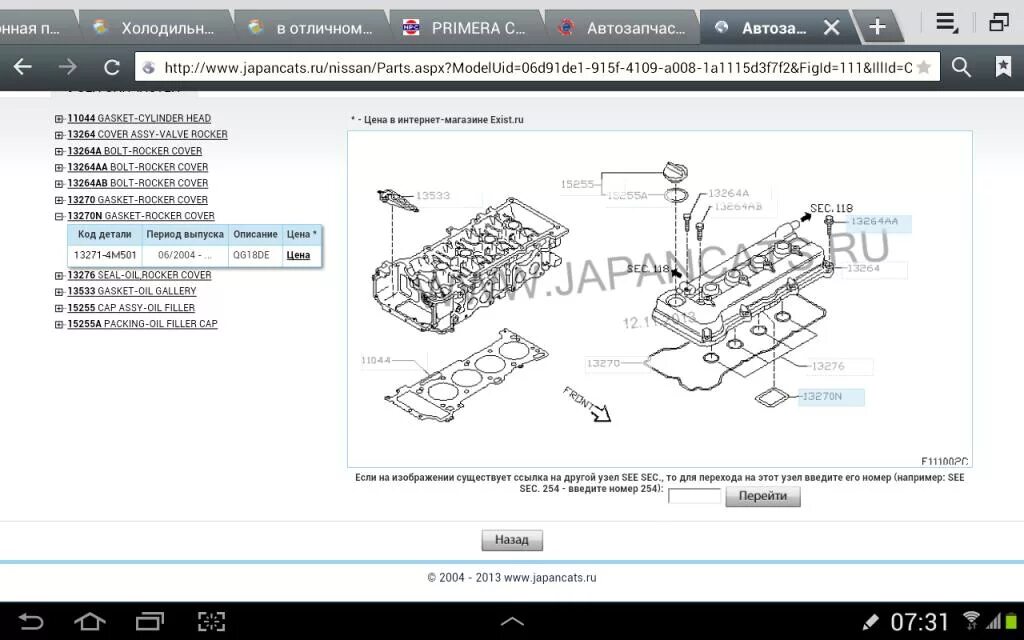Bookmark this page with the star icon
This screenshot has width=1024, height=640.
click(x=923, y=67)
